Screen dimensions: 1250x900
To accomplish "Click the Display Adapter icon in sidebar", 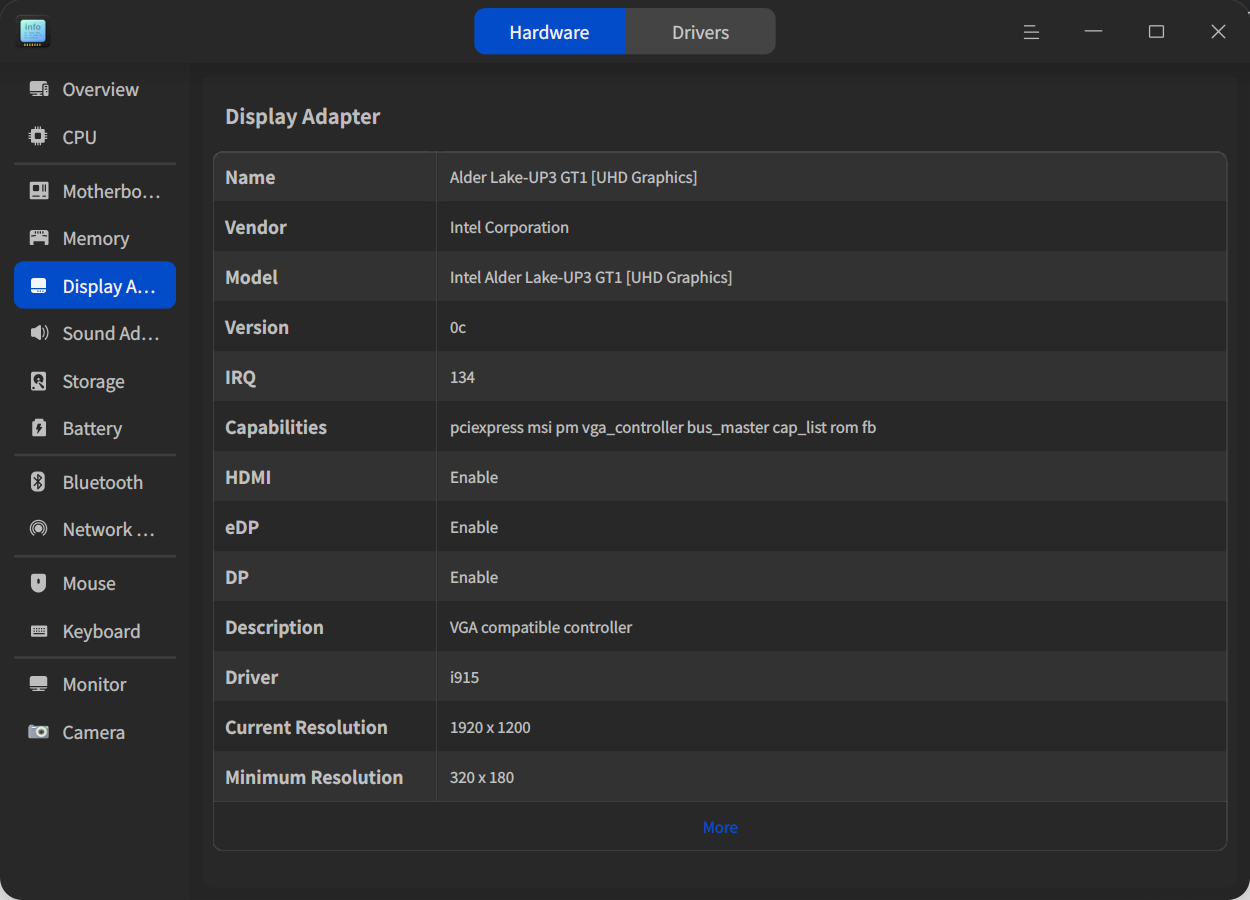I will [39, 286].
